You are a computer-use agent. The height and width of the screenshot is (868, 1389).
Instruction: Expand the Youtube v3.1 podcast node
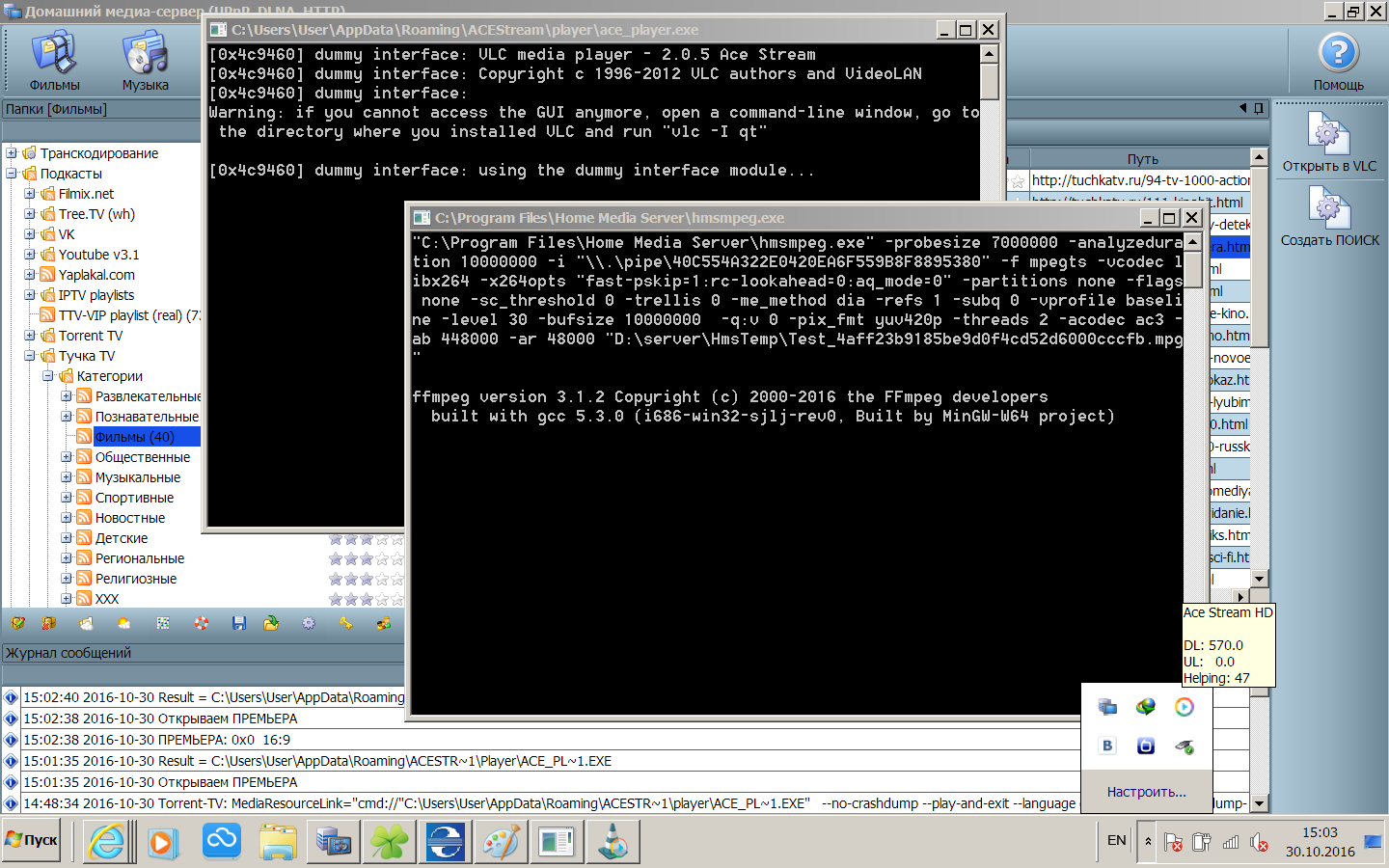point(30,255)
